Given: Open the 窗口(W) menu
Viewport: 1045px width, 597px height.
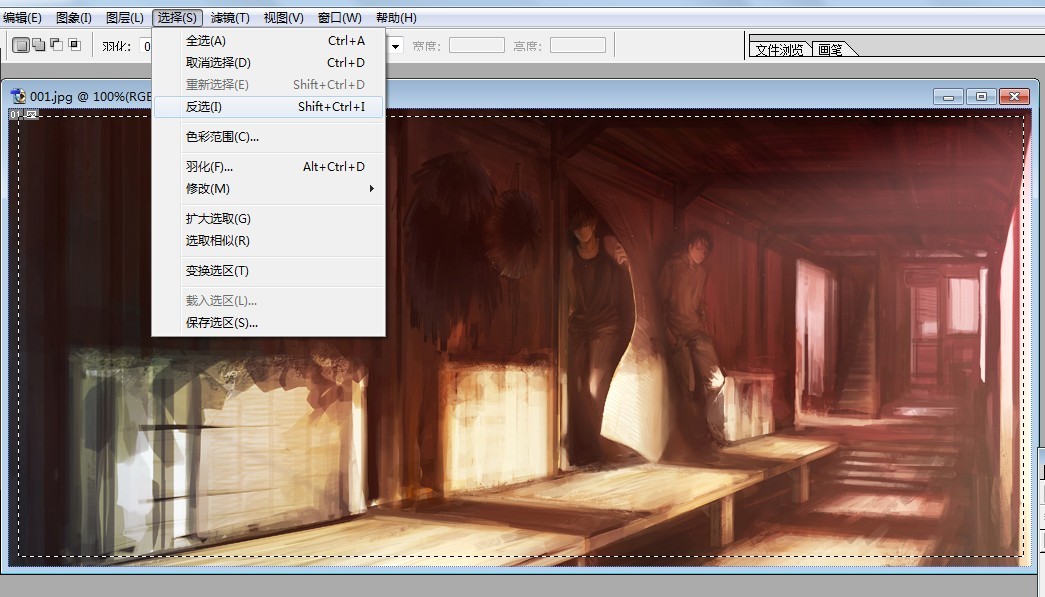Looking at the screenshot, I should click(x=339, y=18).
